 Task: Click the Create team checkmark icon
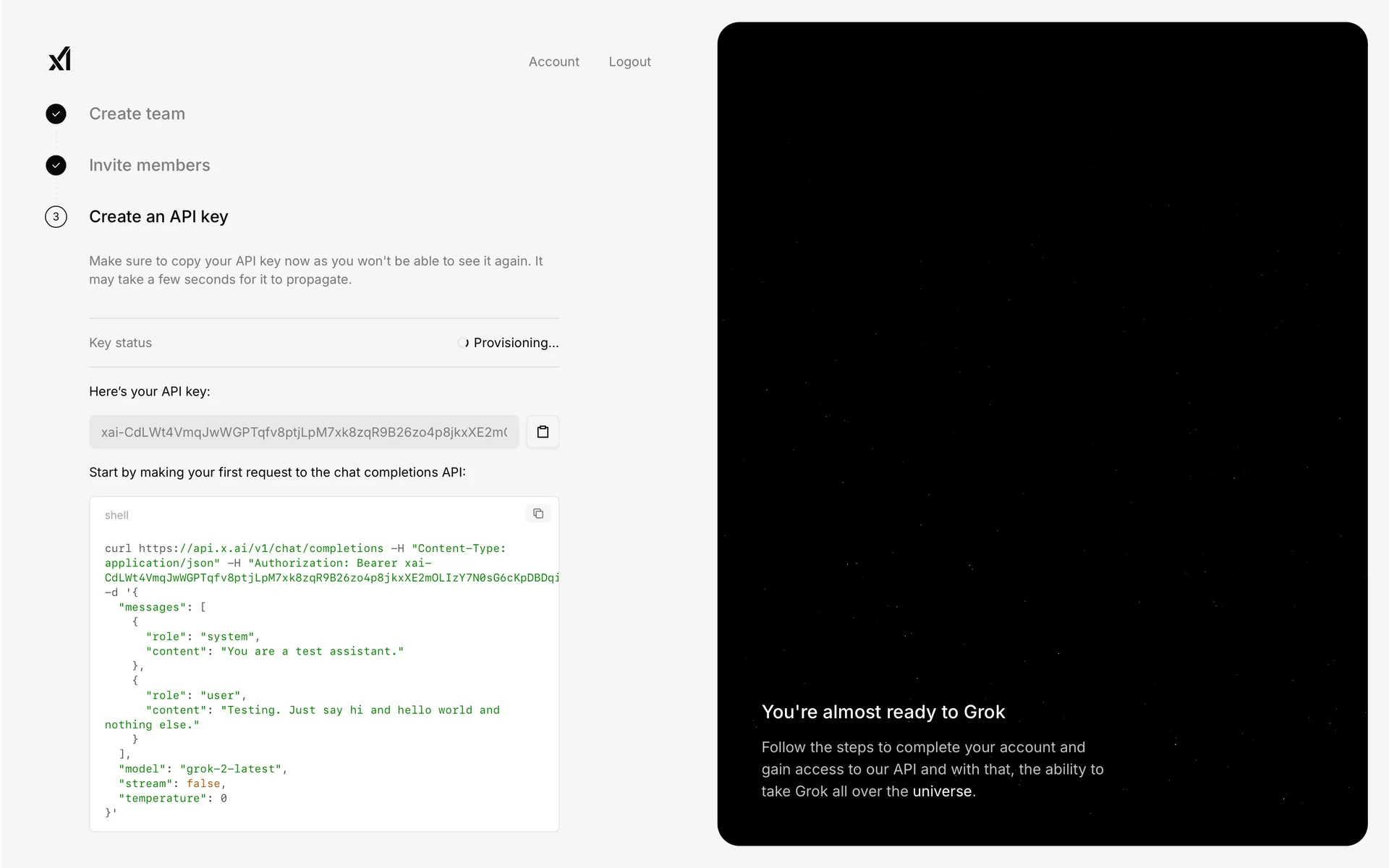(56, 114)
